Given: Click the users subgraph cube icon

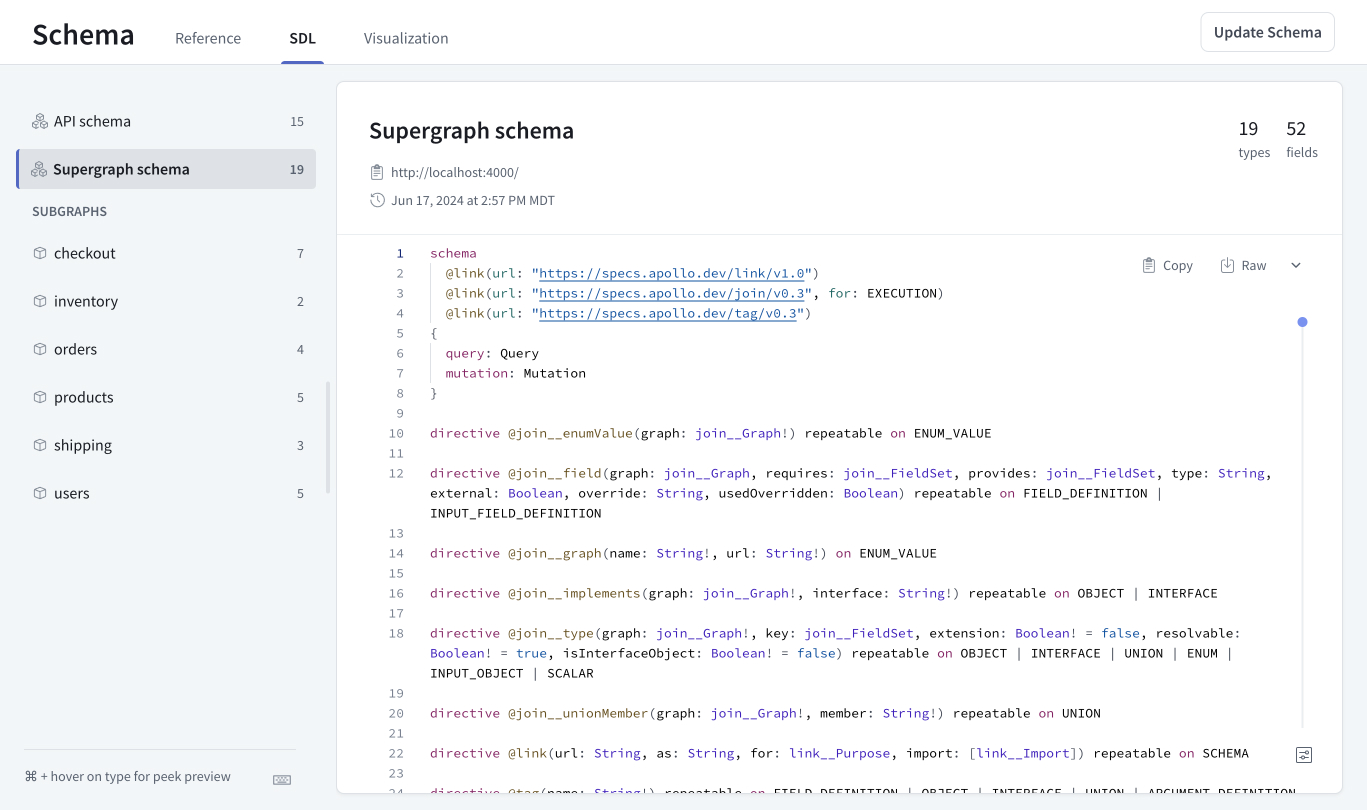Looking at the screenshot, I should click(40, 493).
